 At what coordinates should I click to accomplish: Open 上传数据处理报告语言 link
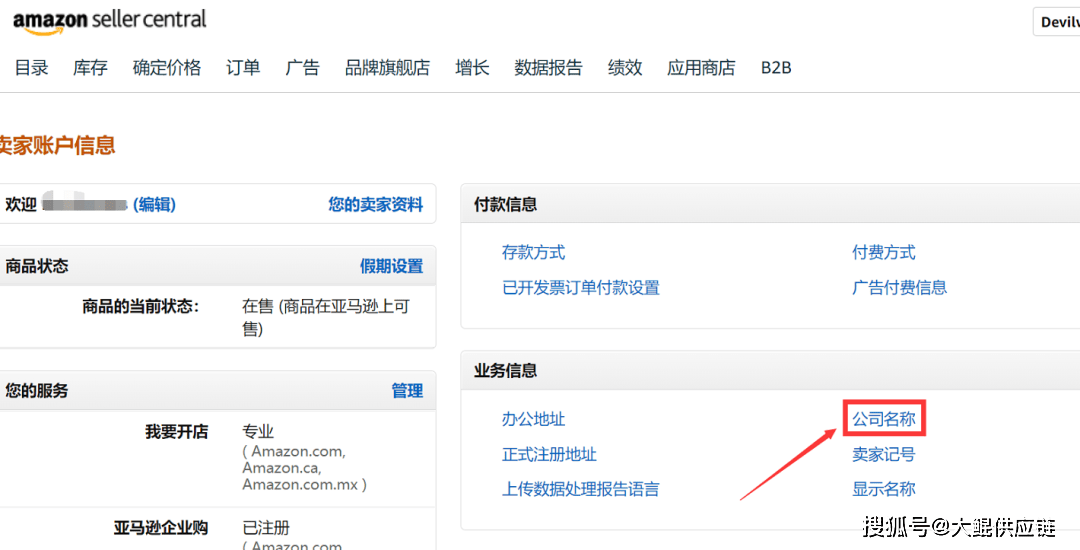(x=581, y=489)
